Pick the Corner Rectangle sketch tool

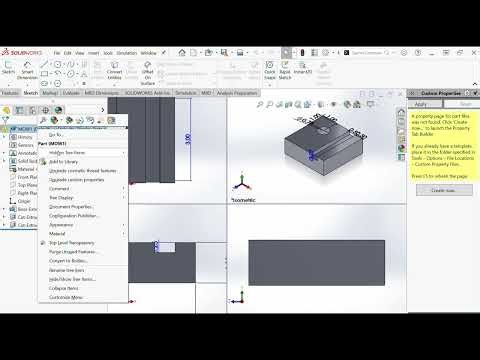[x=44, y=74]
